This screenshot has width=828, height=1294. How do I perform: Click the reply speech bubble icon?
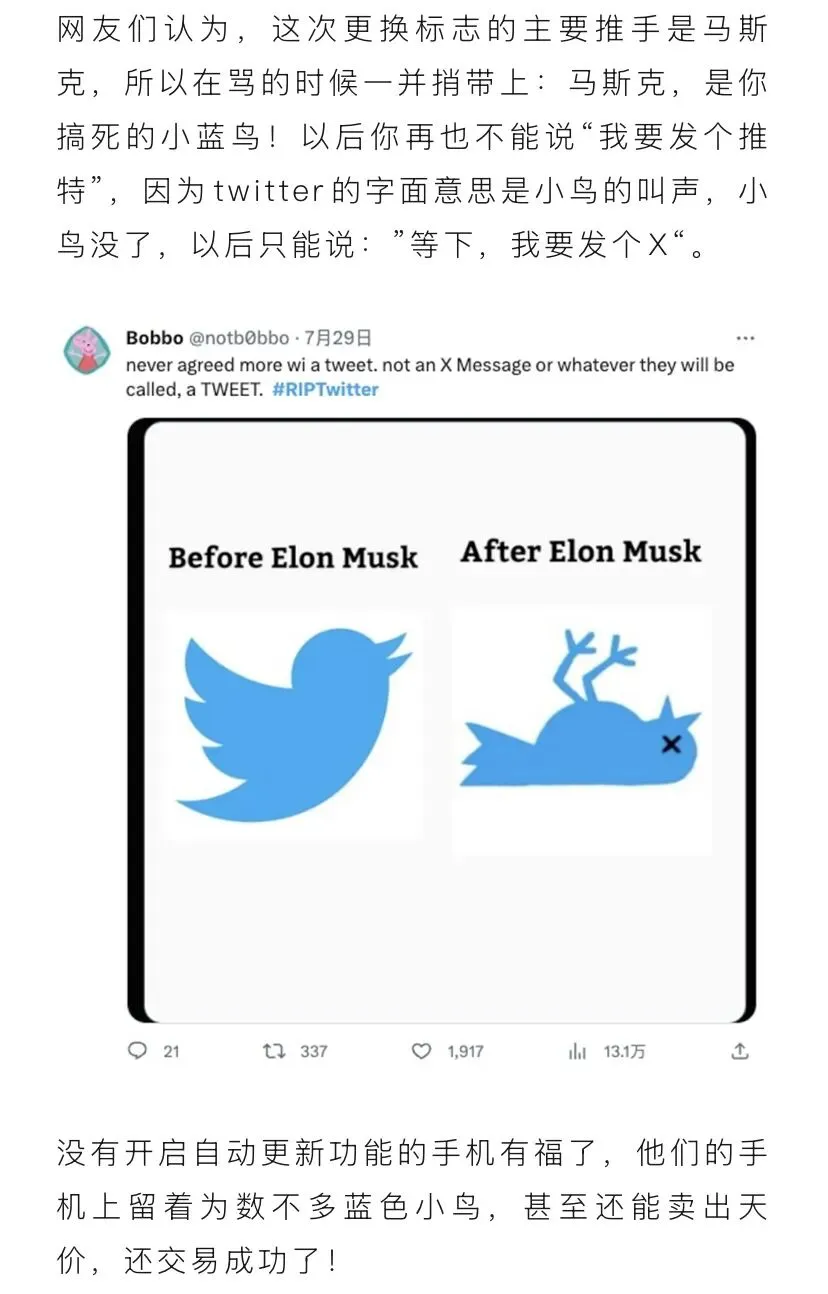pyautogui.click(x=138, y=1051)
